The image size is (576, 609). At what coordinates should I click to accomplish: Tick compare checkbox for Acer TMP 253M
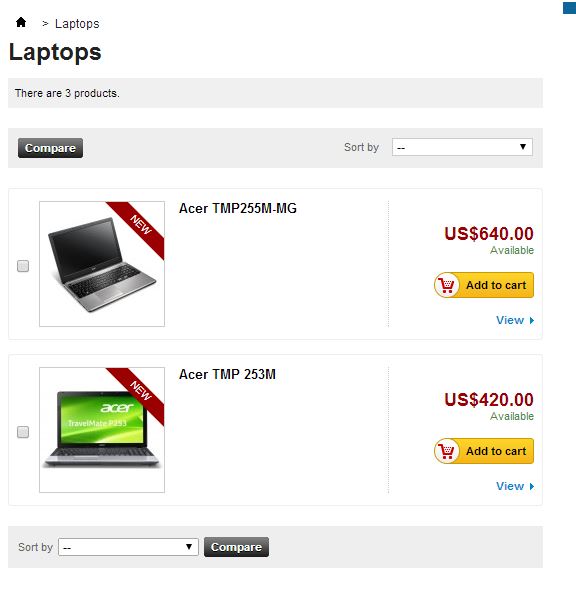pyautogui.click(x=23, y=432)
